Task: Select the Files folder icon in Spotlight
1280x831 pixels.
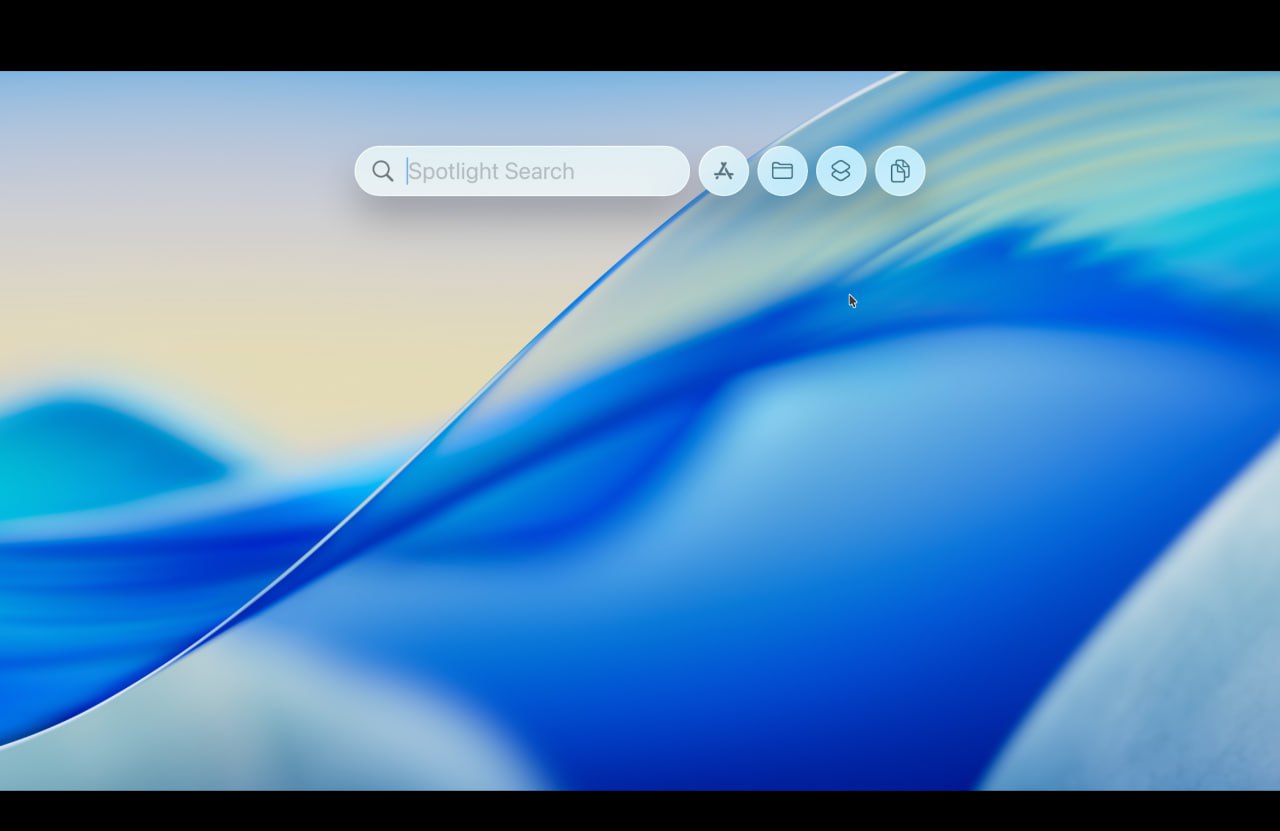Action: [x=782, y=171]
